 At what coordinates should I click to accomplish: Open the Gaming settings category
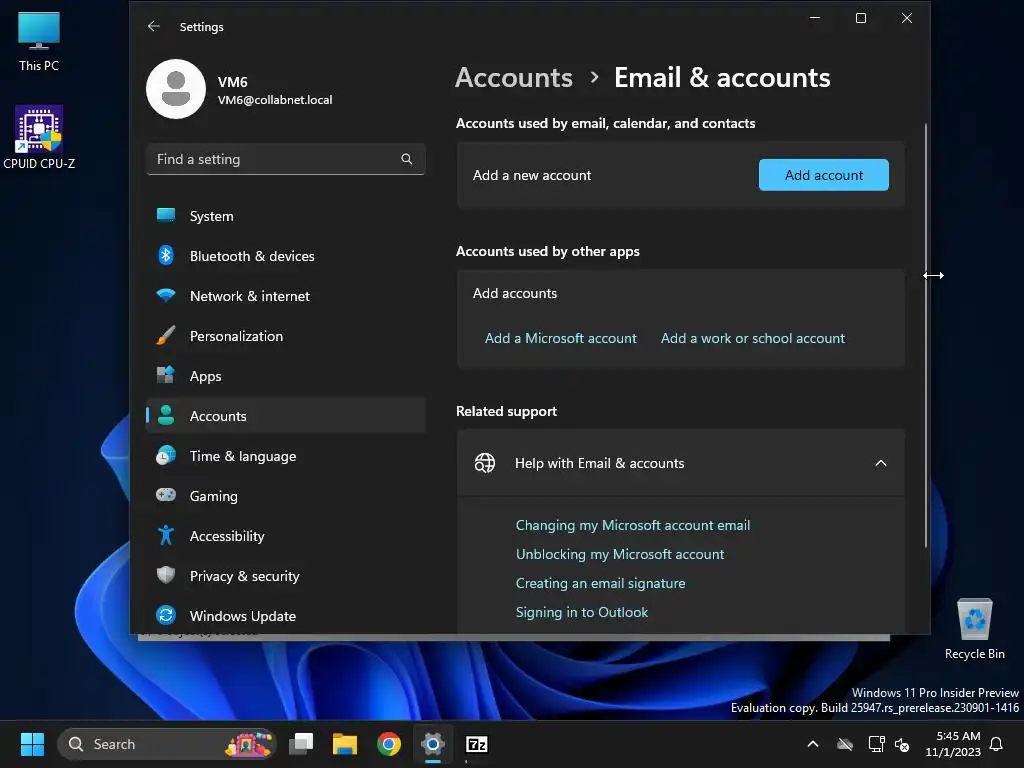coord(286,495)
